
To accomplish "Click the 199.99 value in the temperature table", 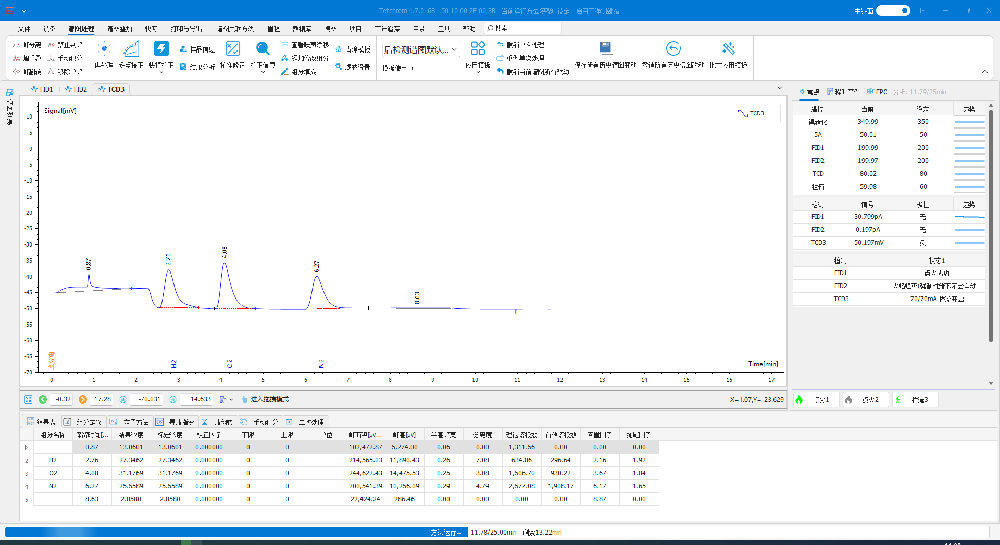I will click(867, 147).
